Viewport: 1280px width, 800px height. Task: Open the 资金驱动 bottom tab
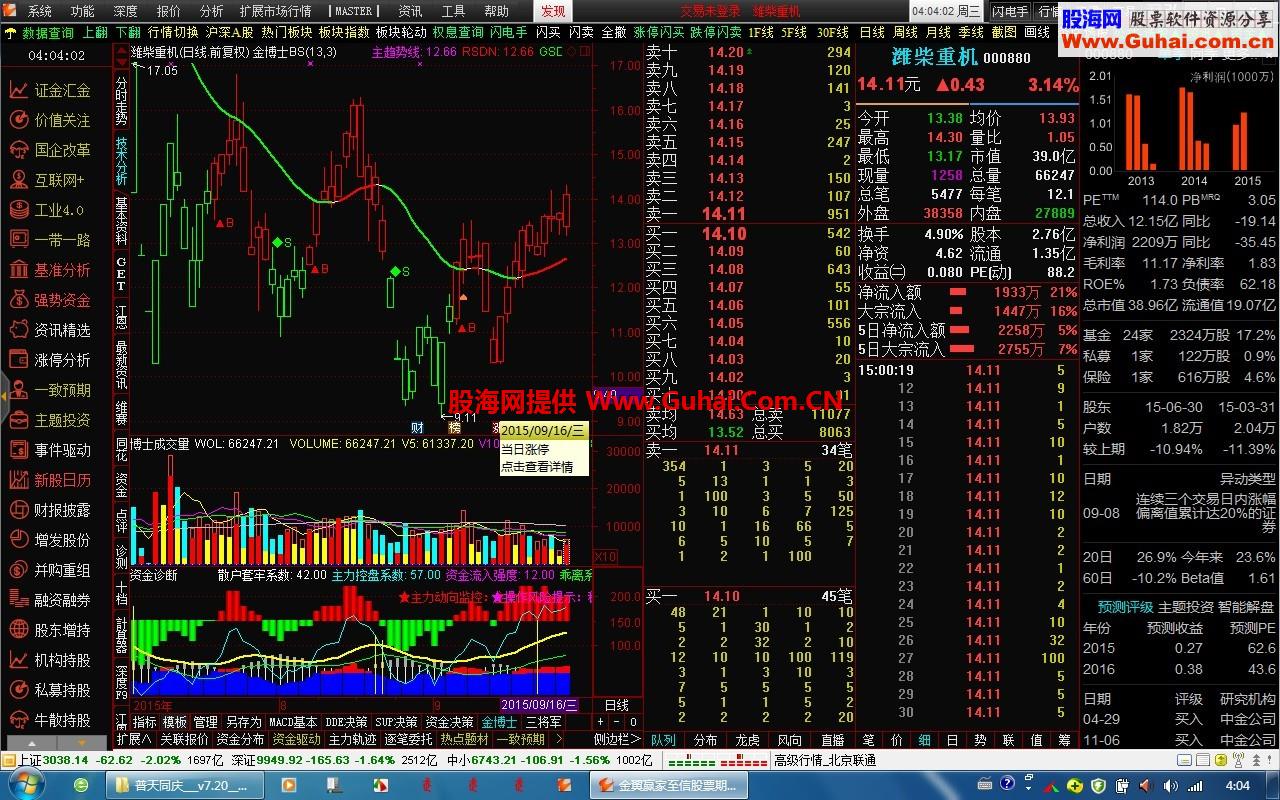297,739
